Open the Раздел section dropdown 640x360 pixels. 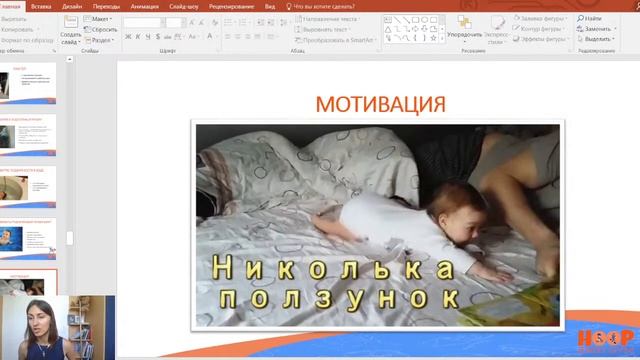click(100, 40)
